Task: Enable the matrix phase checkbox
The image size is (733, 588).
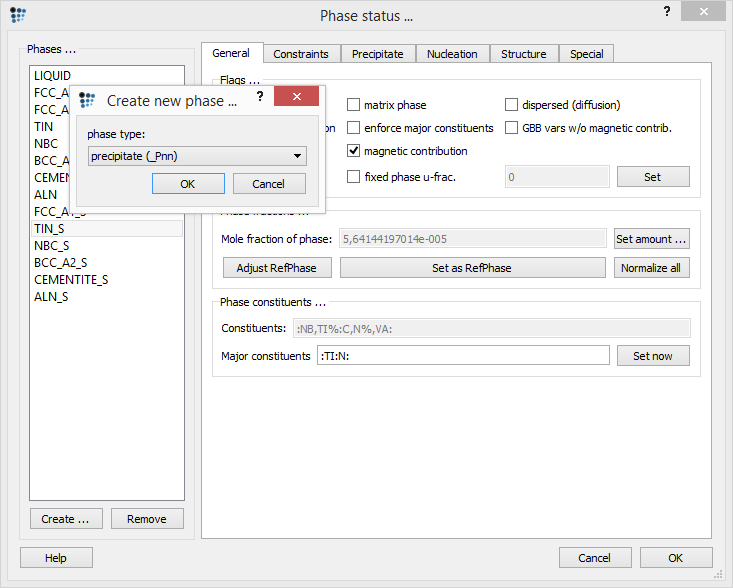Action: 354,105
